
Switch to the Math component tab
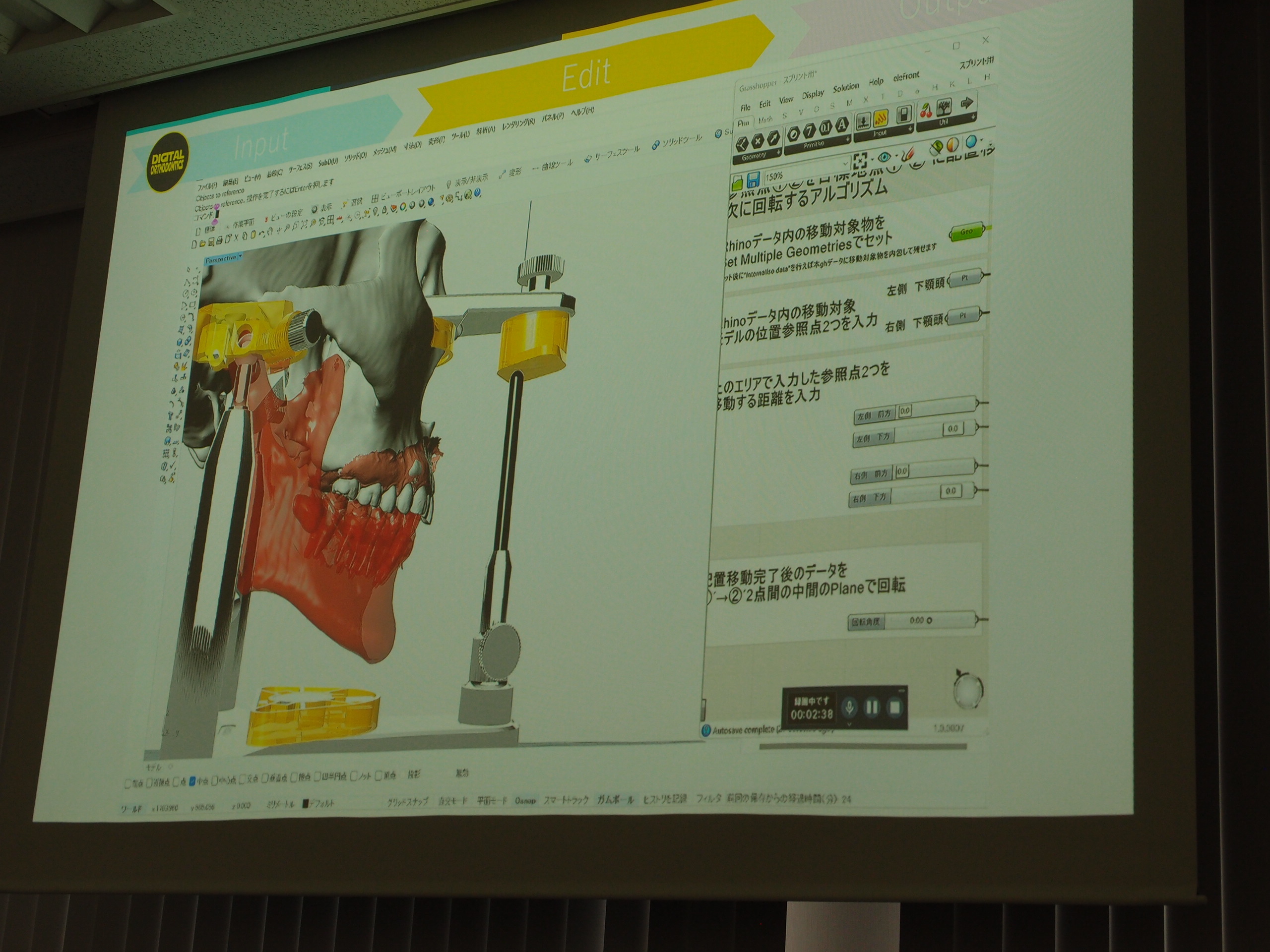(765, 120)
